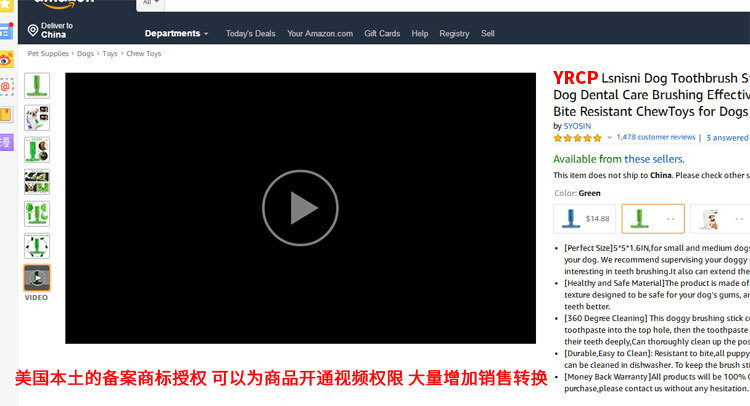Image resolution: width=750 pixels, height=406 pixels.
Task: Select the third thumbnail with dog face
Action: 37,150
